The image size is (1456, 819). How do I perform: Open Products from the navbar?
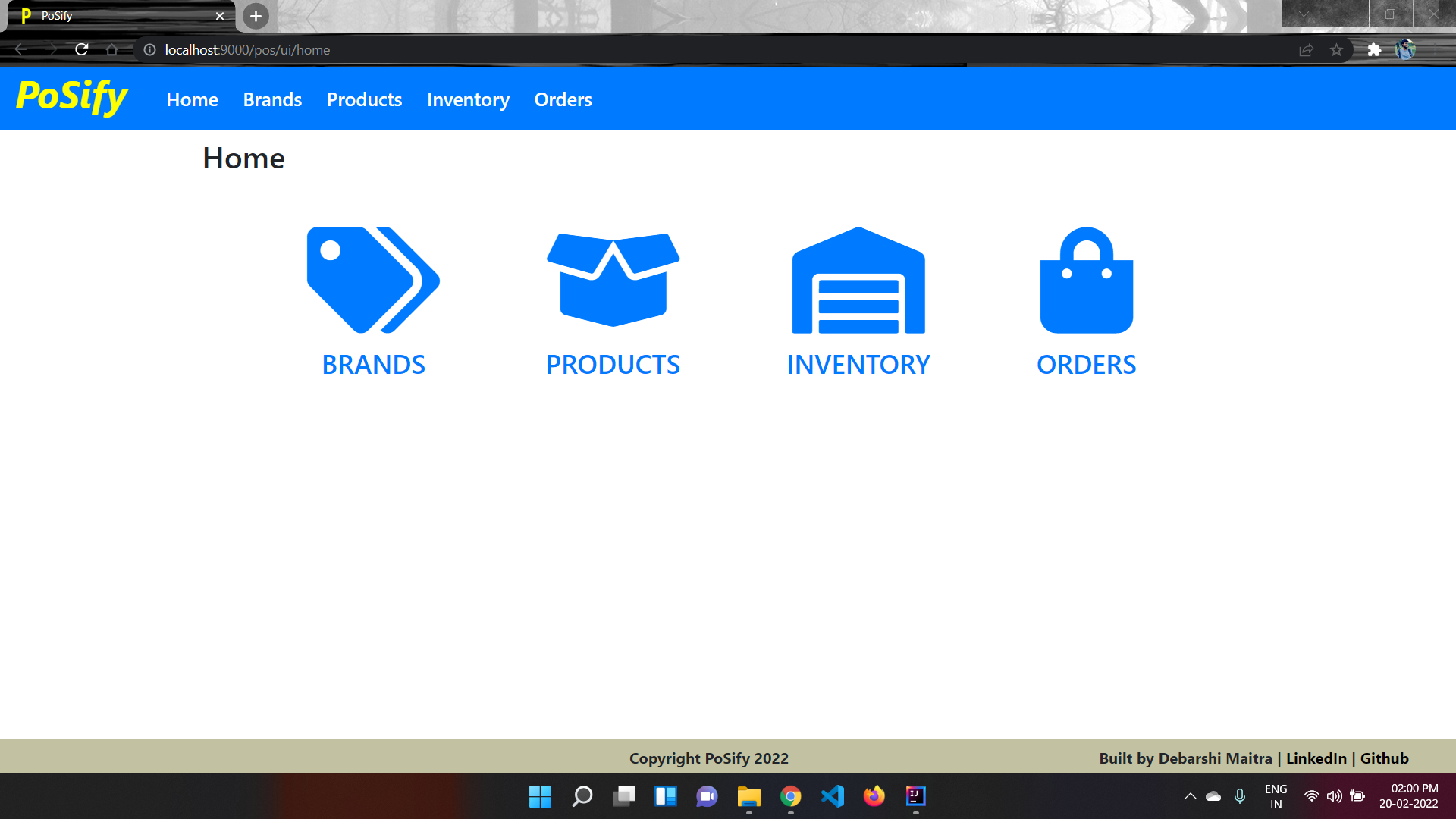tap(364, 99)
